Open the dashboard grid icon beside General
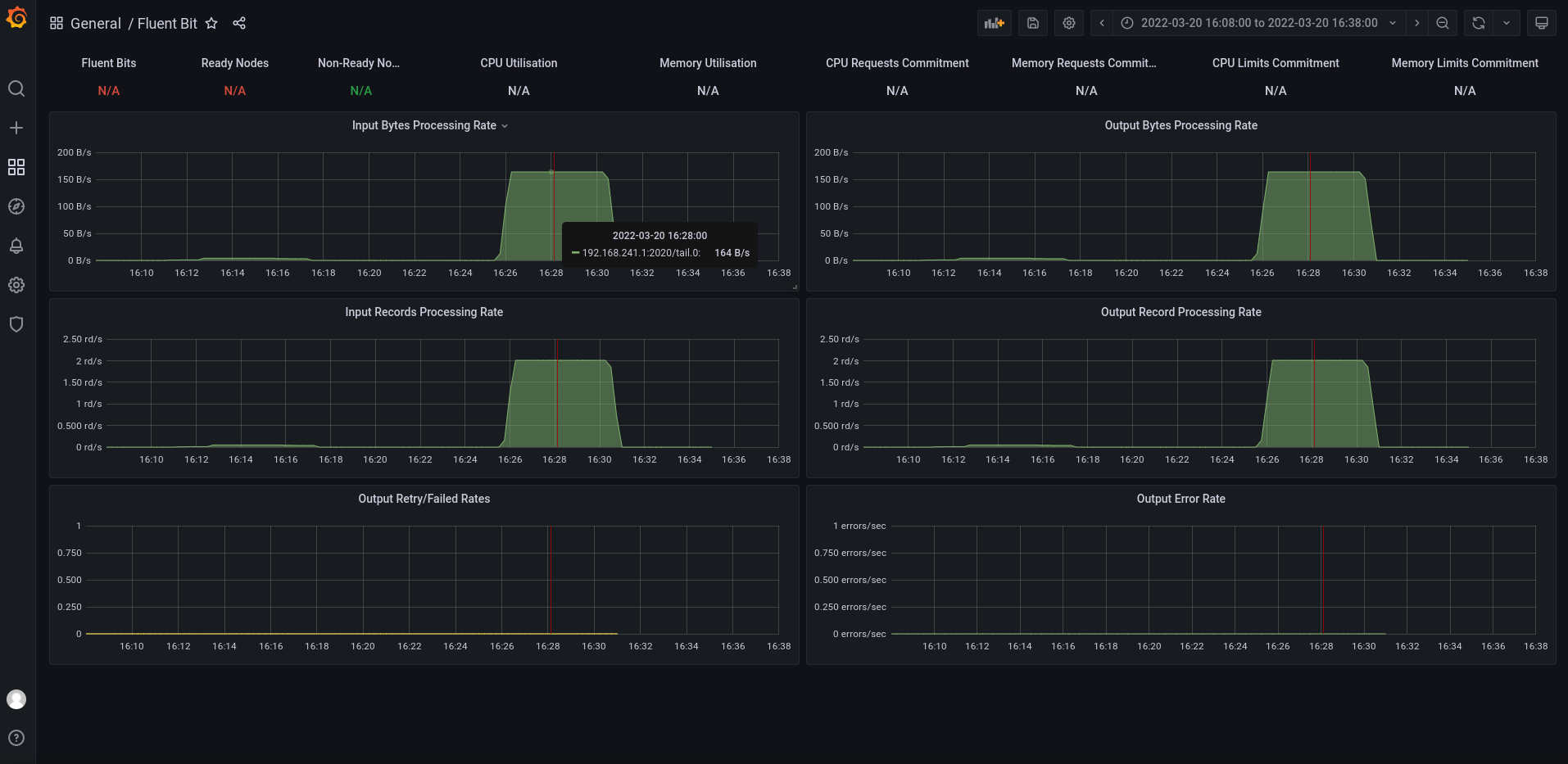The height and width of the screenshot is (764, 1568). (57, 23)
